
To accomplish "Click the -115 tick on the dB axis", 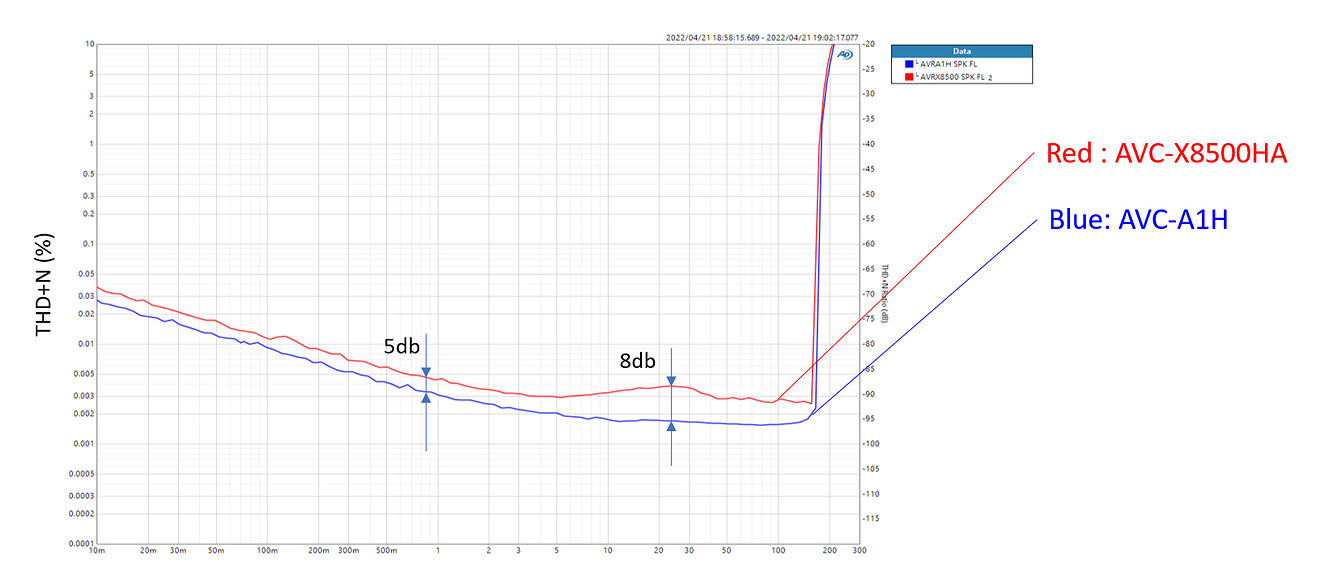I will coord(870,518).
